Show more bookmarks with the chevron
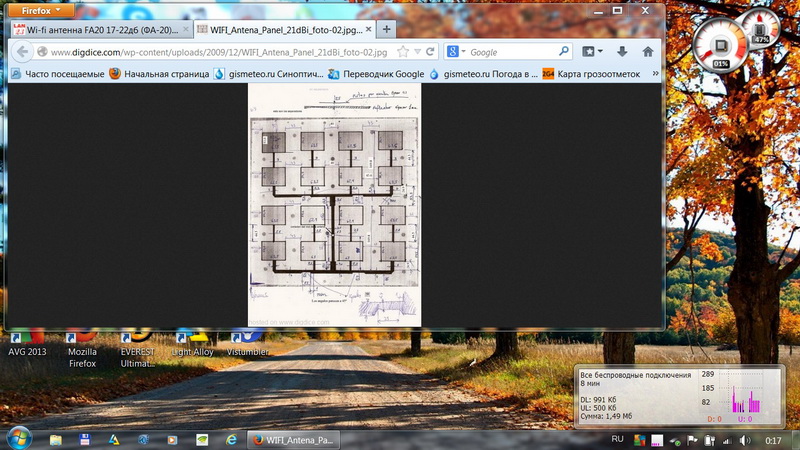800x450 pixels. (655, 73)
